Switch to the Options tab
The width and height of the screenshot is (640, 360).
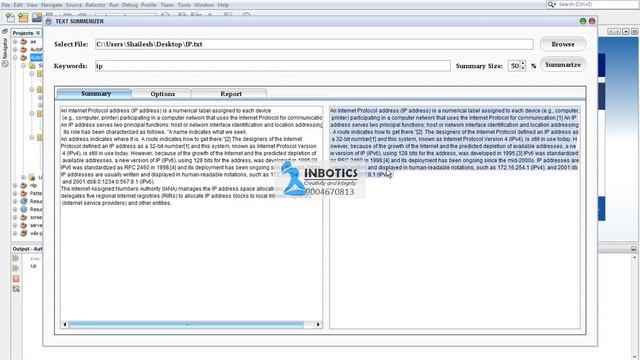(x=162, y=94)
